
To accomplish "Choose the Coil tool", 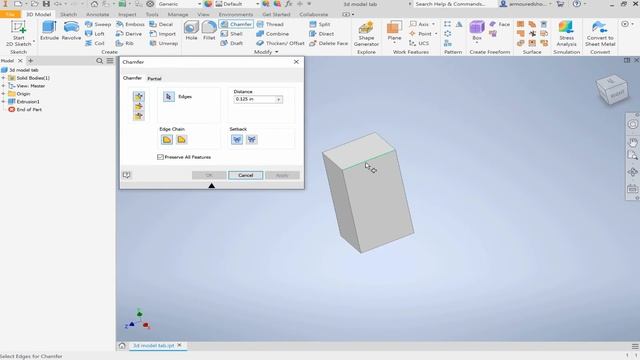I will 95,43.
